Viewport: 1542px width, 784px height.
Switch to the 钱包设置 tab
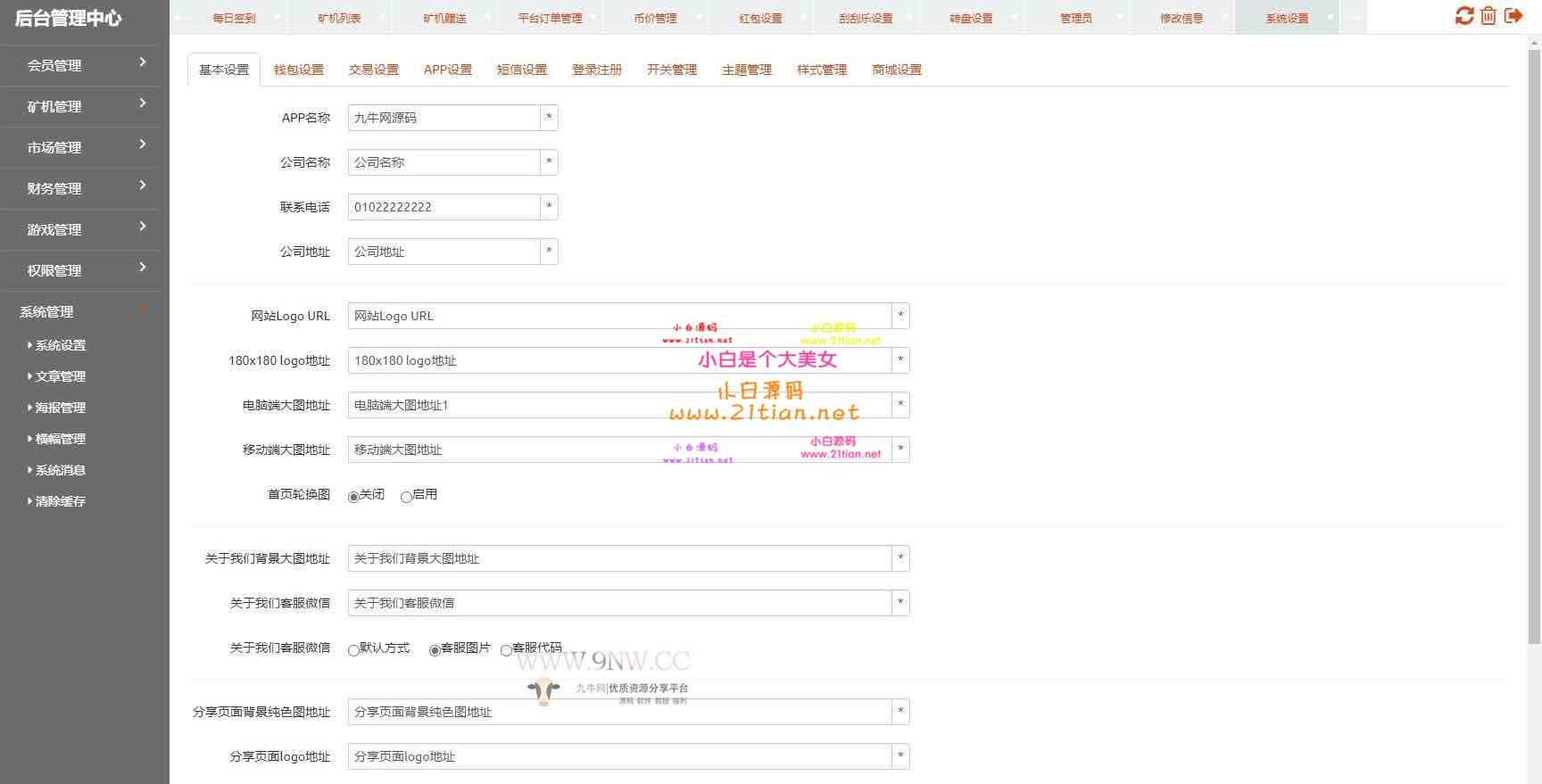pyautogui.click(x=299, y=70)
